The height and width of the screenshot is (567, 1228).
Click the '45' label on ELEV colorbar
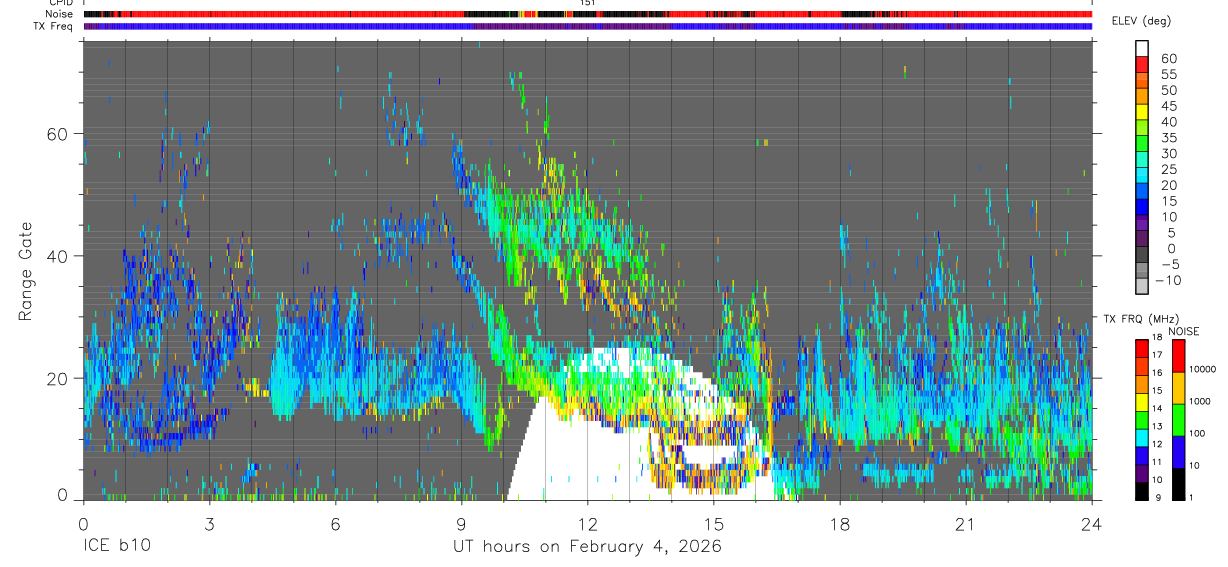1168,106
